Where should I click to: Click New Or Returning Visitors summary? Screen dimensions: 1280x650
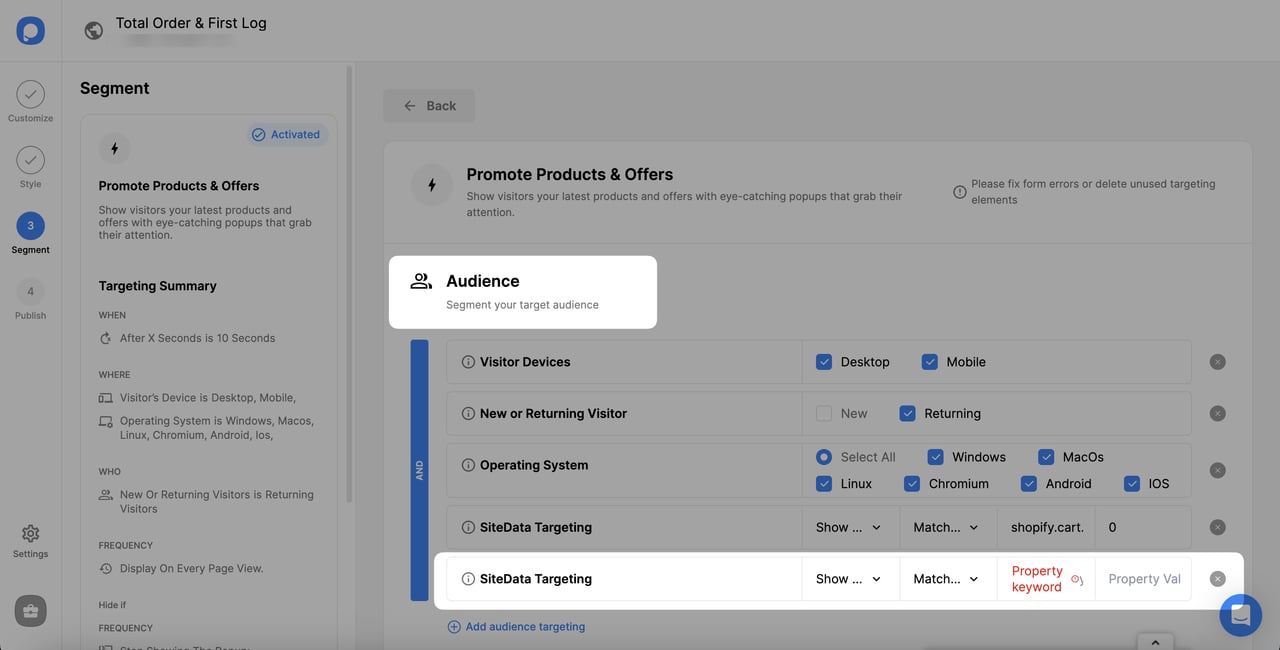coord(216,502)
